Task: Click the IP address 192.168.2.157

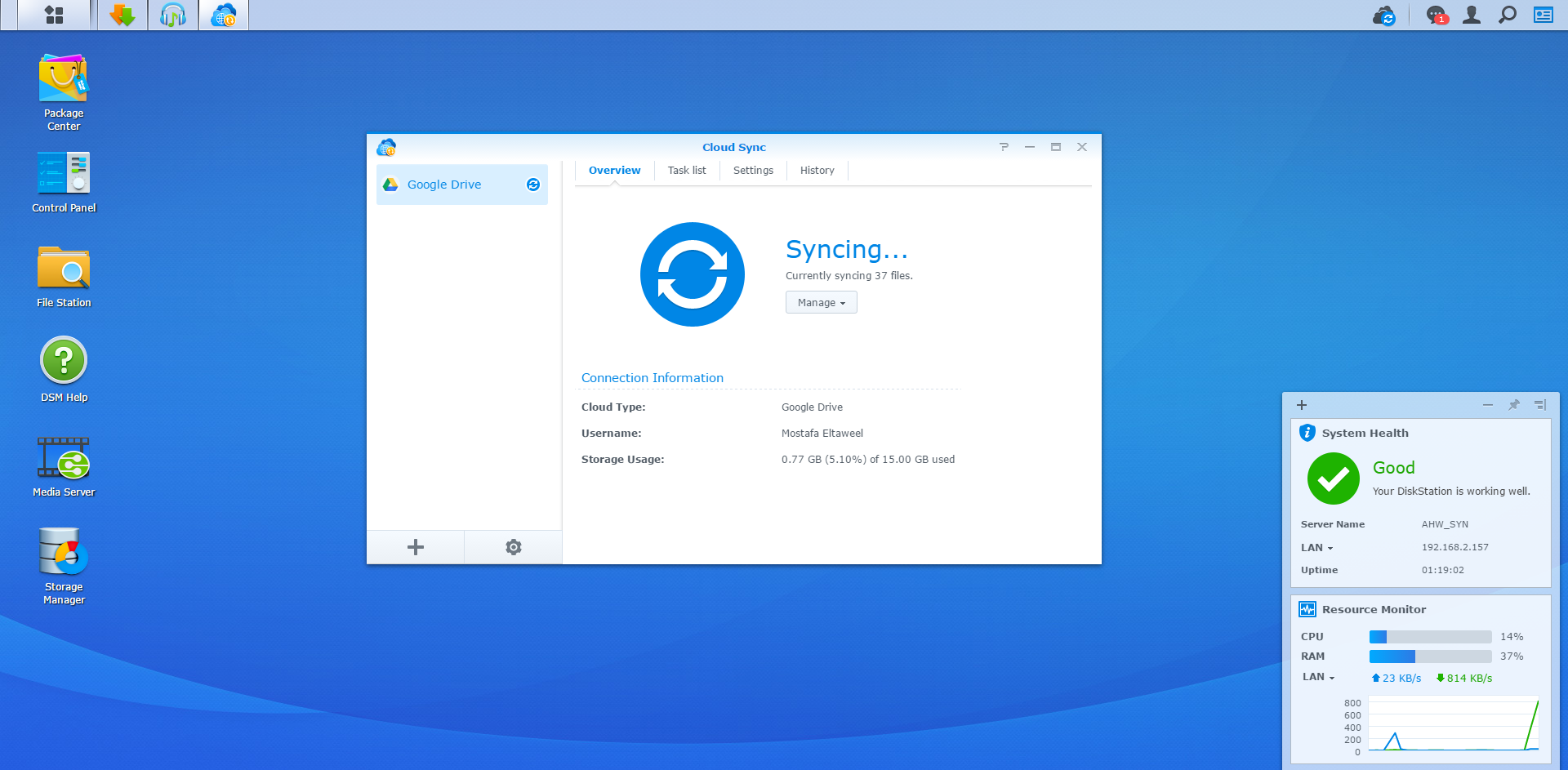Action: coord(1455,547)
